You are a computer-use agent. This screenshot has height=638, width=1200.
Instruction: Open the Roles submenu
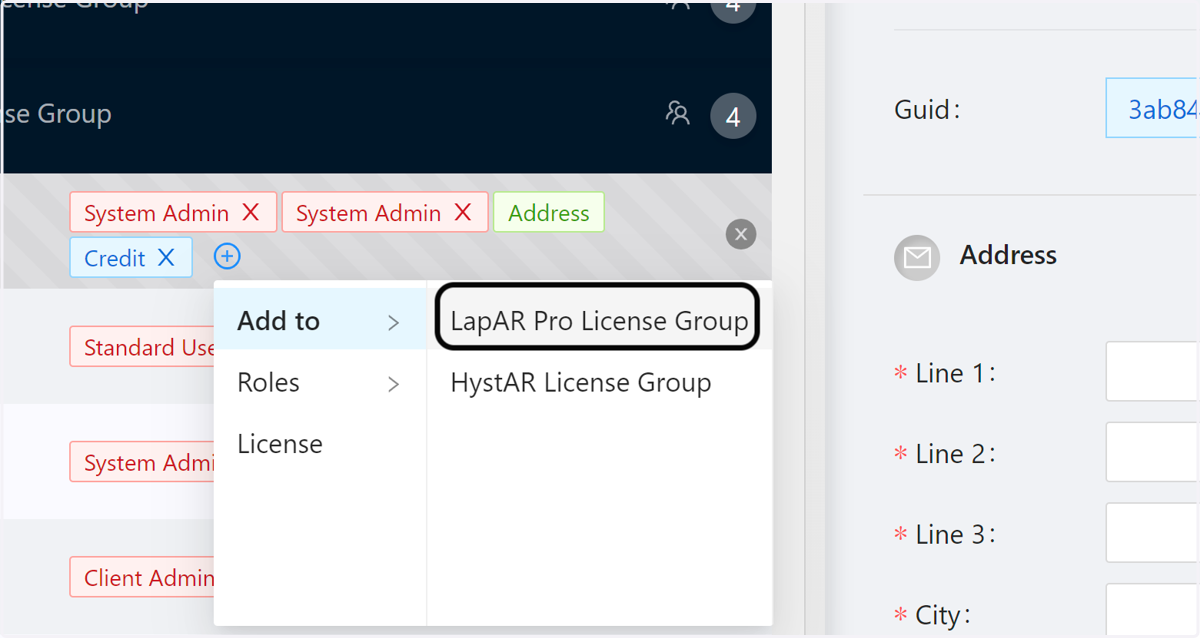pos(320,383)
